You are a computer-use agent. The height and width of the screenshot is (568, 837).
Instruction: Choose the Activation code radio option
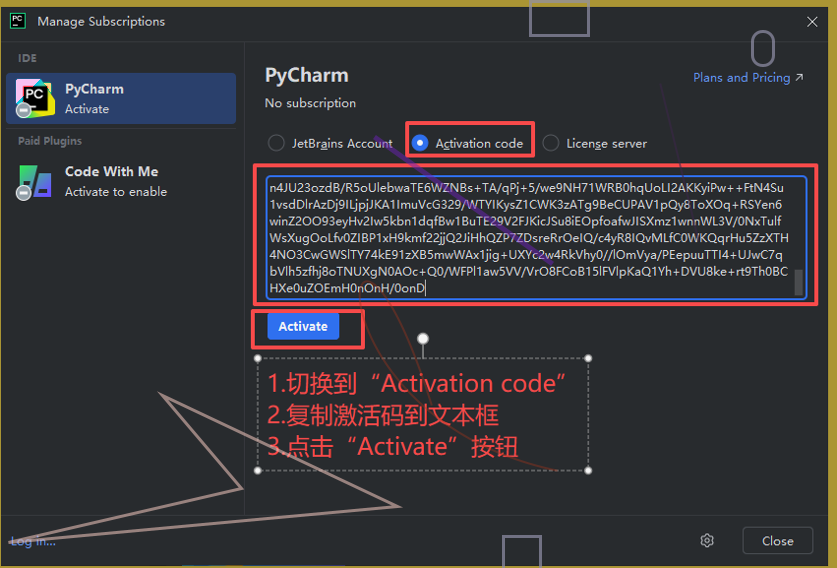pyautogui.click(x=468, y=143)
